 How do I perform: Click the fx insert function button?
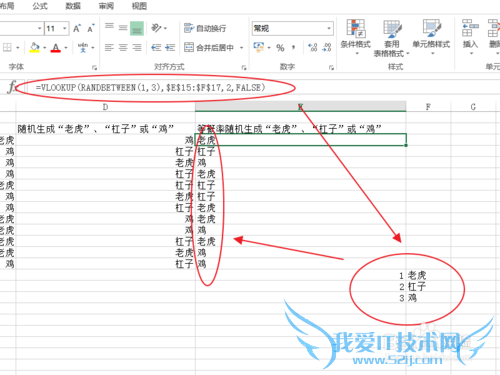pos(12,87)
